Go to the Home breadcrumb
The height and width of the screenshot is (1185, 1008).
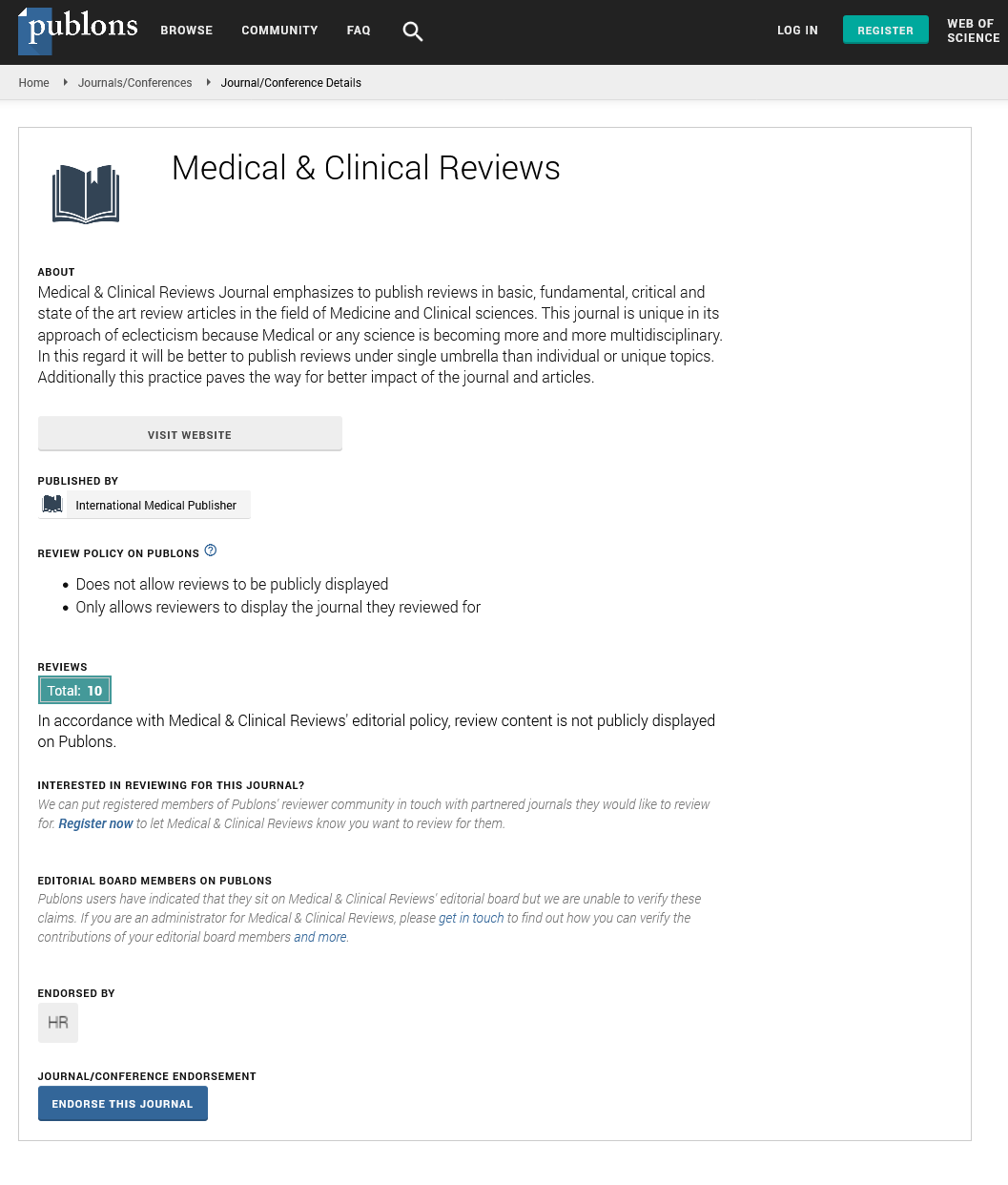coord(34,83)
